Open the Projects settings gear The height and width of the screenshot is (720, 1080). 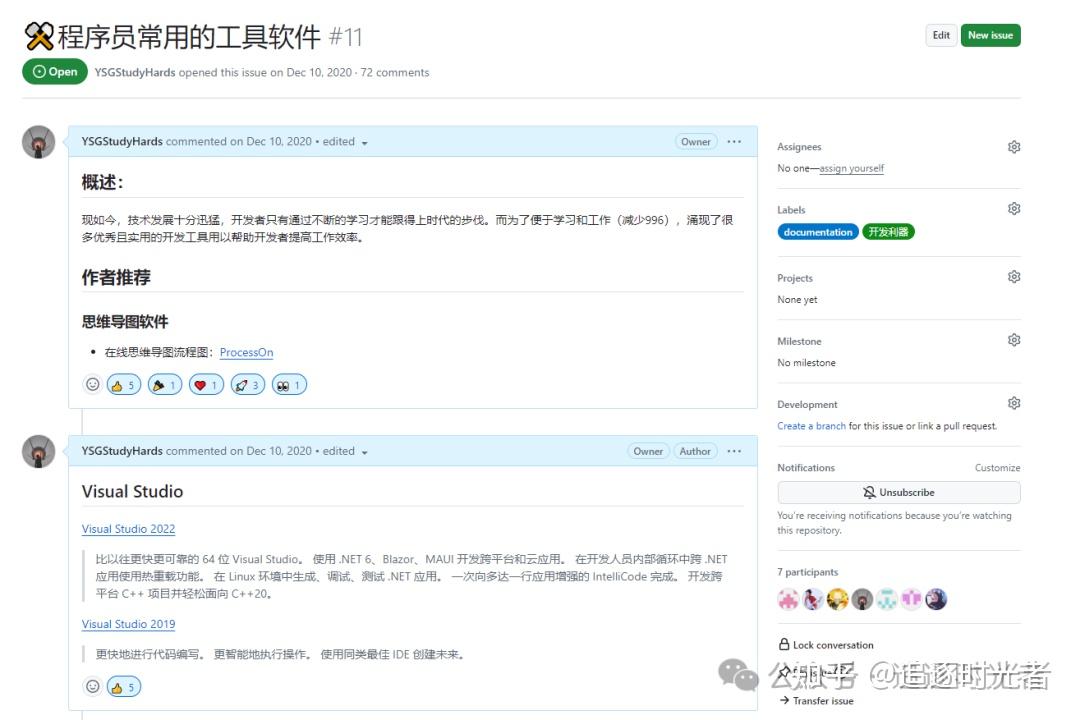pos(1014,276)
